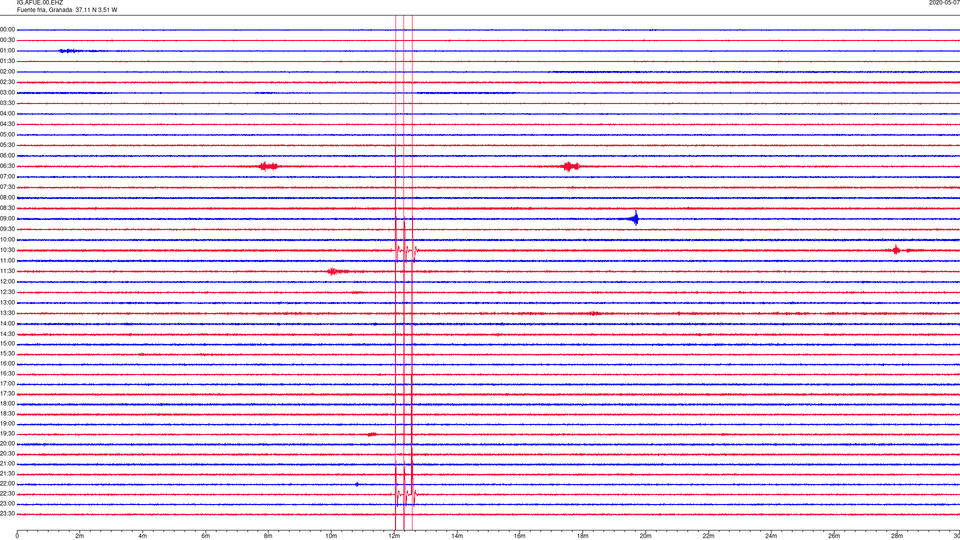Viewport: 960px width, 540px height.
Task: Select the 09:00 time label
Action: tap(8, 219)
